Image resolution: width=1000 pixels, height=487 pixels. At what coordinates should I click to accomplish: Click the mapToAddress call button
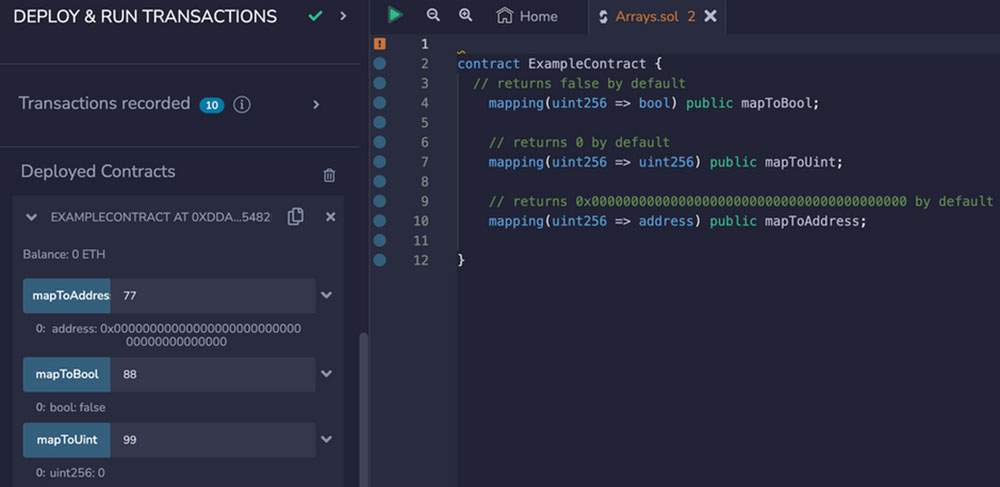coord(67,296)
